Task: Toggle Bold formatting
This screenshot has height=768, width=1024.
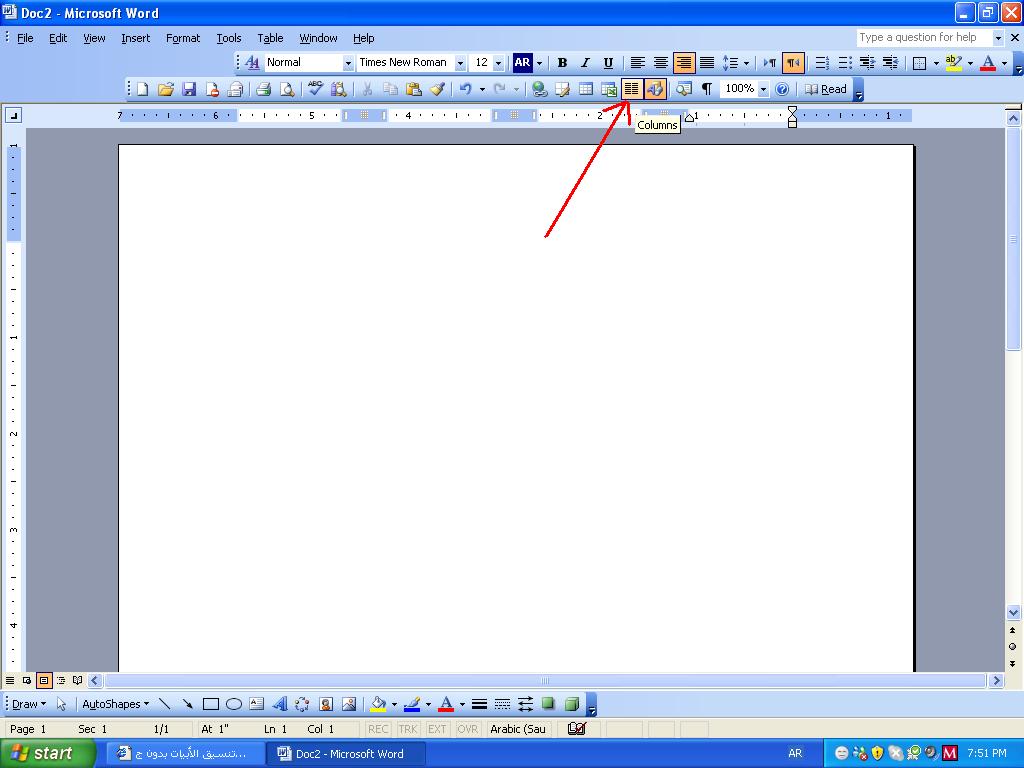Action: point(562,63)
